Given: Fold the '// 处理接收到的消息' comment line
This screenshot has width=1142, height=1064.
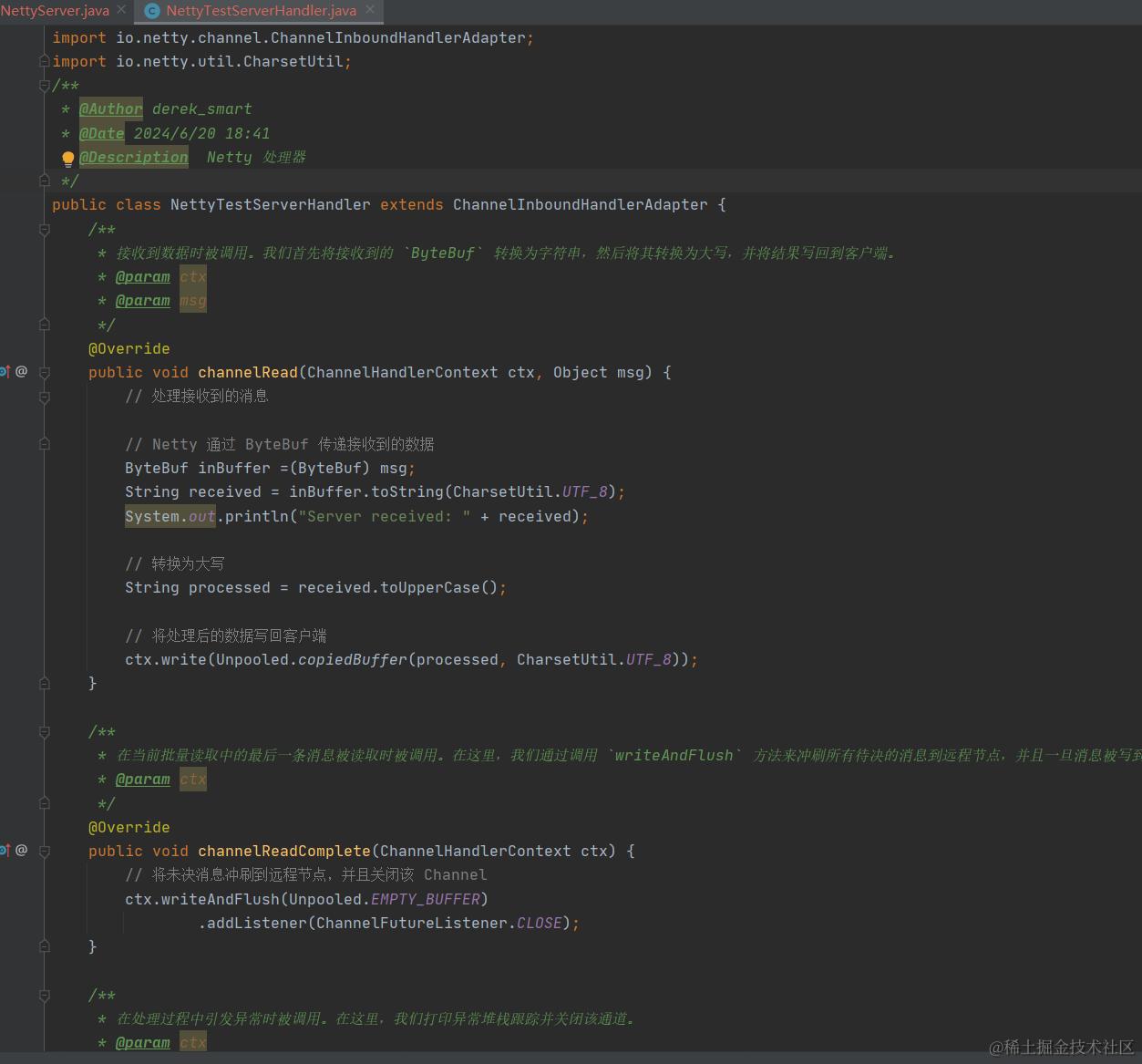Looking at the screenshot, I should click(44, 397).
